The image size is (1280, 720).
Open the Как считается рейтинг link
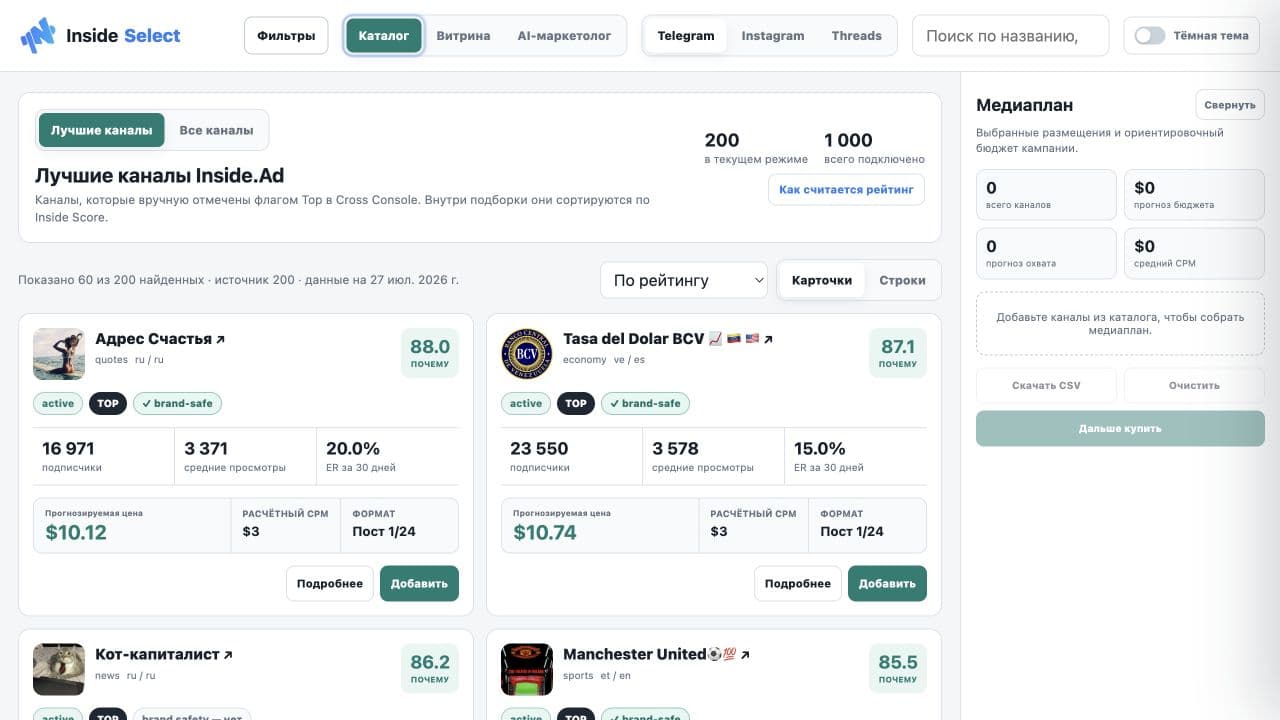pyautogui.click(x=846, y=190)
